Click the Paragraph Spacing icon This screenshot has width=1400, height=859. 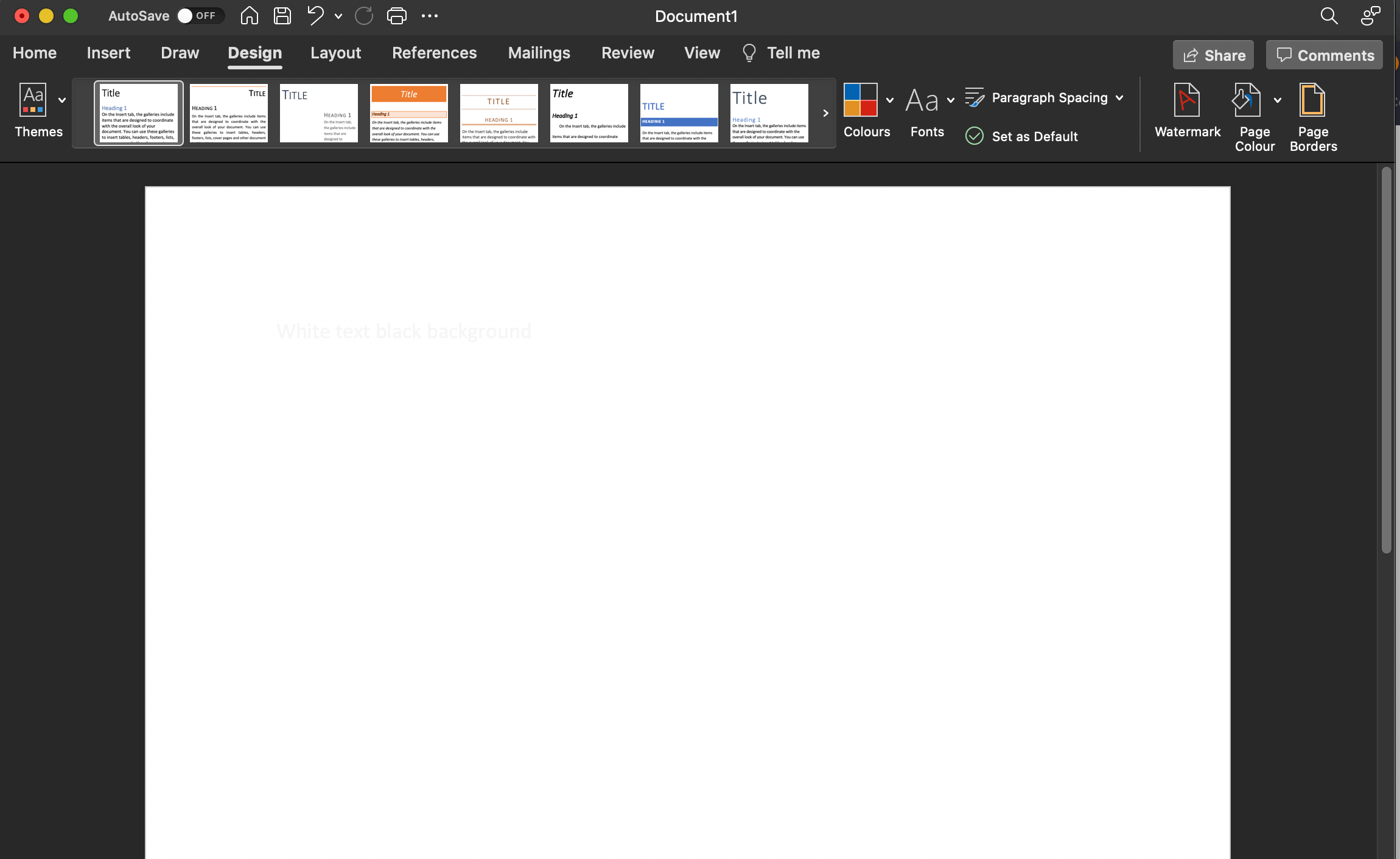click(975, 97)
